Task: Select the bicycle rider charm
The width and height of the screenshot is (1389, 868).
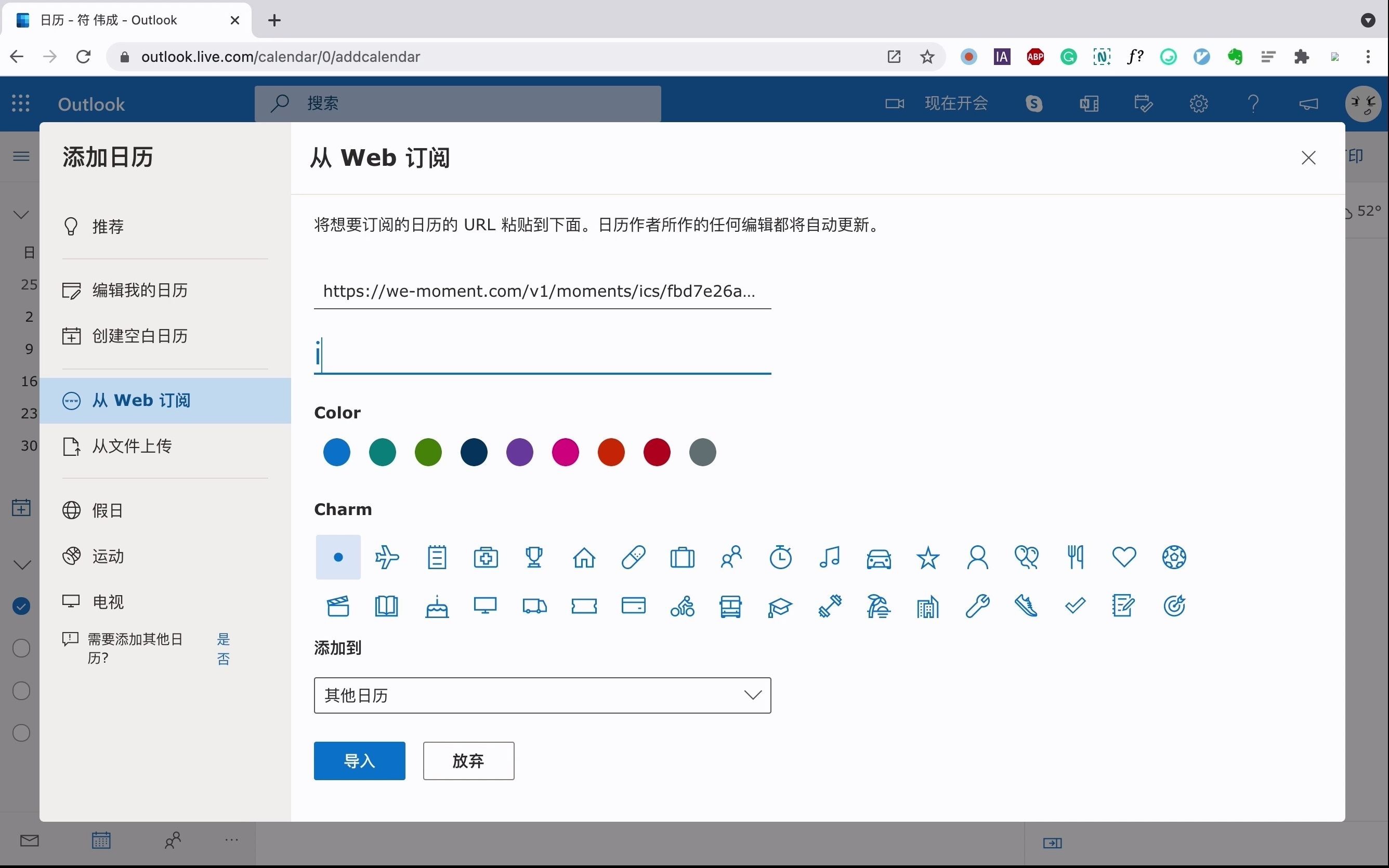Action: [682, 606]
